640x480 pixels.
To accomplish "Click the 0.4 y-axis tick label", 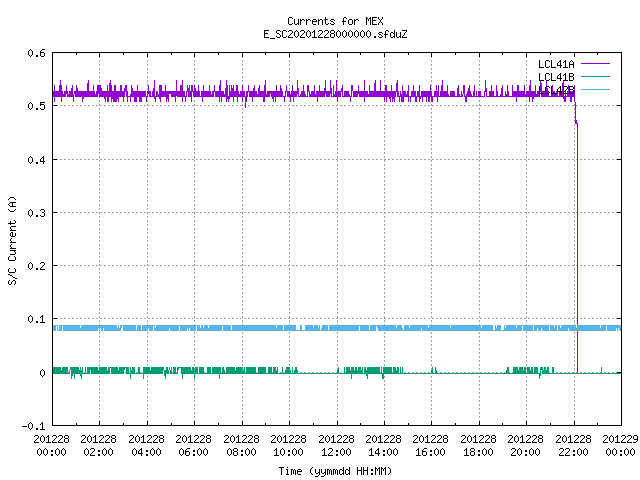I will point(36,160).
